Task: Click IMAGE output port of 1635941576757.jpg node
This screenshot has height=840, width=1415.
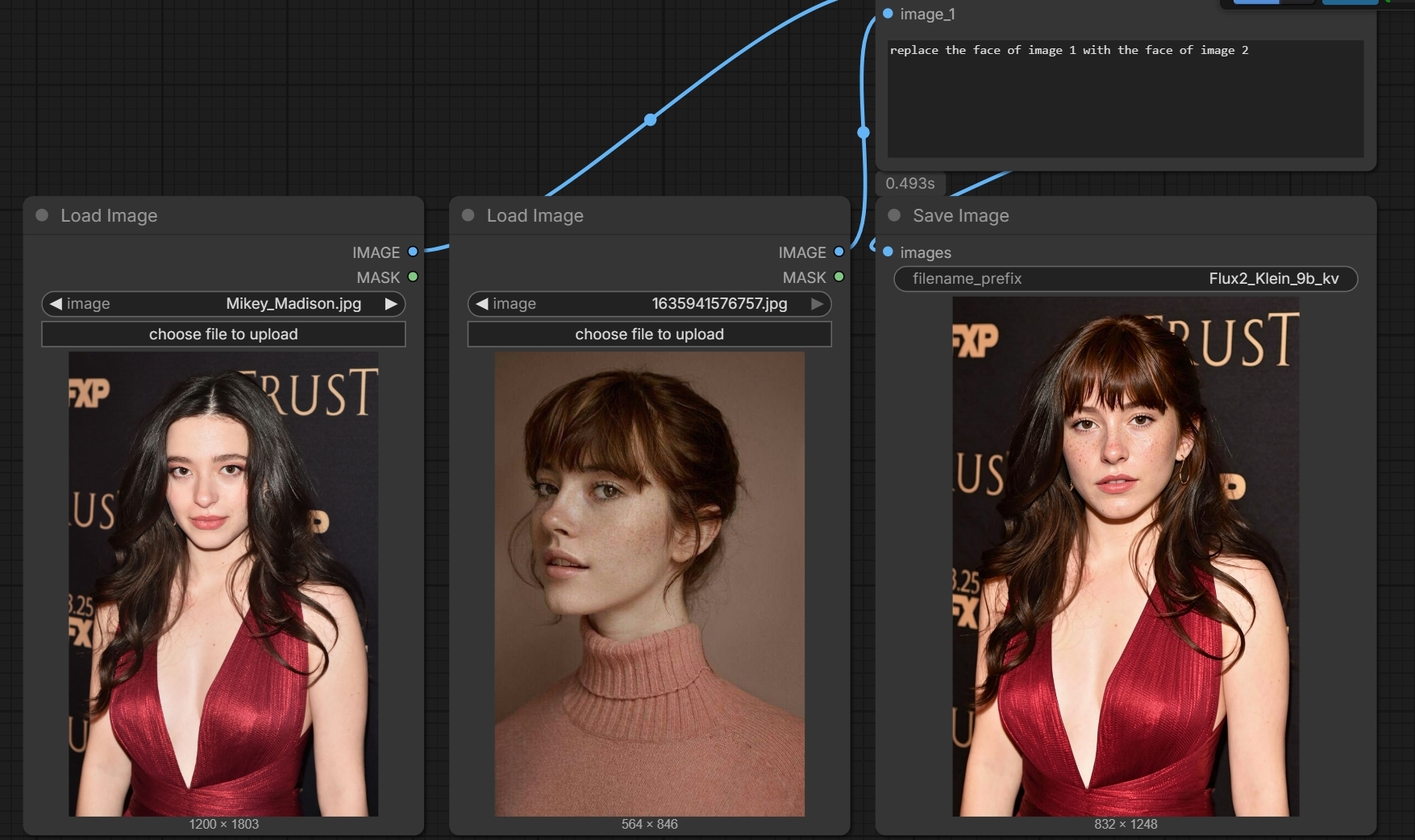Action: pos(839,252)
